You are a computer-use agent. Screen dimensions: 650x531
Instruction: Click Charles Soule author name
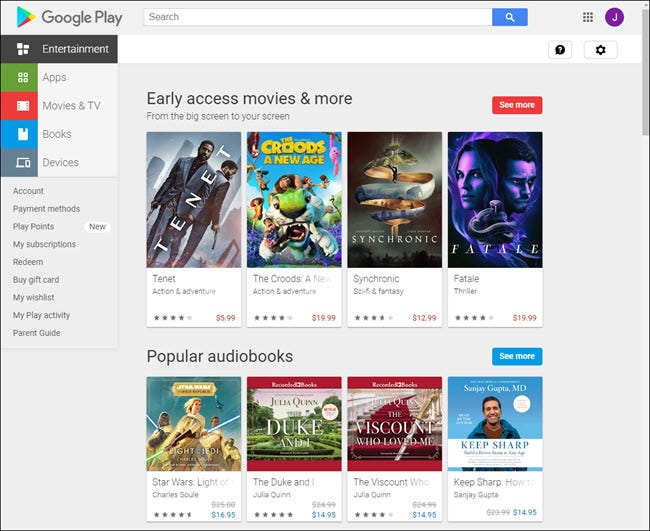(175, 495)
